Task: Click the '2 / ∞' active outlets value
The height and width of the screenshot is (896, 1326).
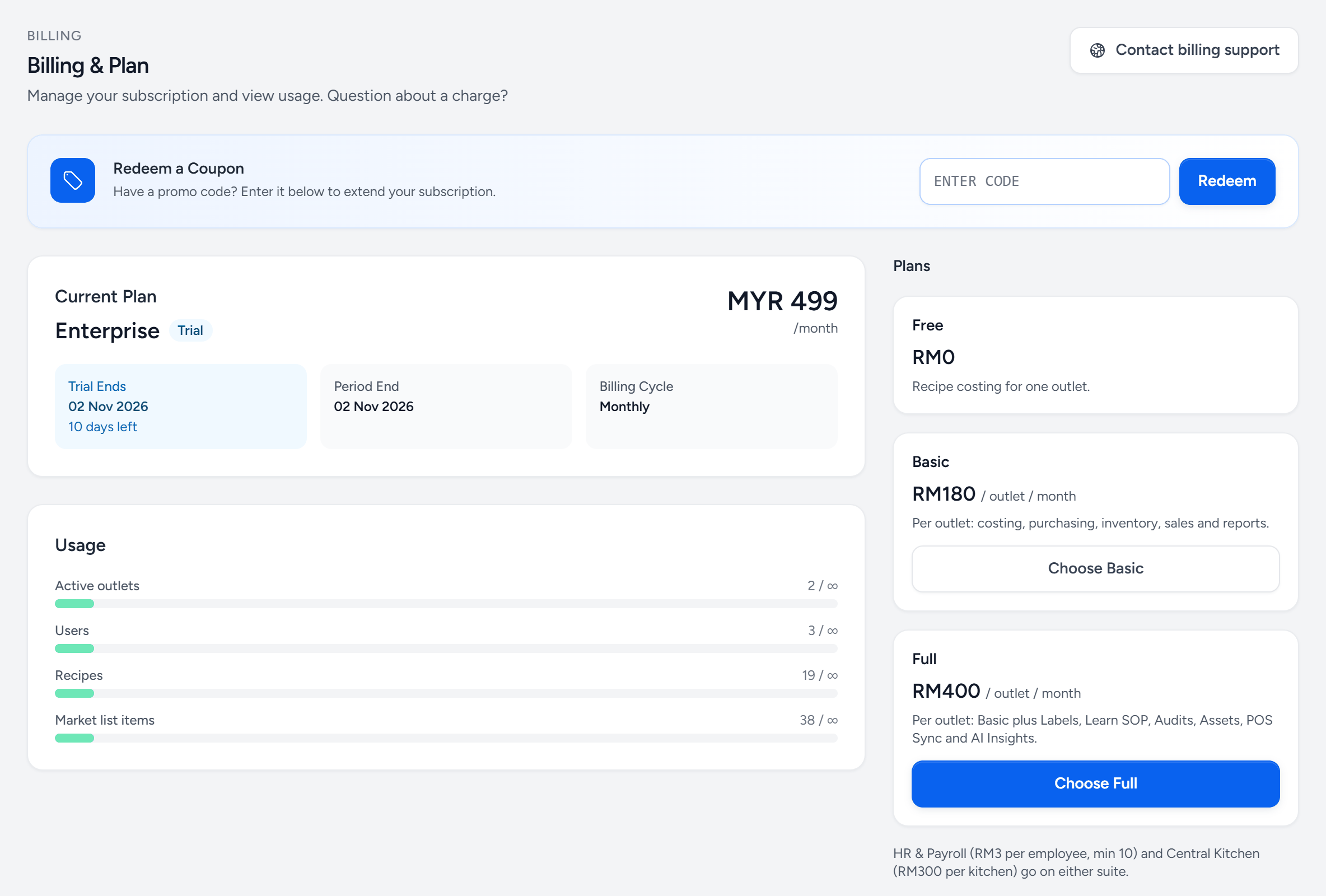Action: 822,586
